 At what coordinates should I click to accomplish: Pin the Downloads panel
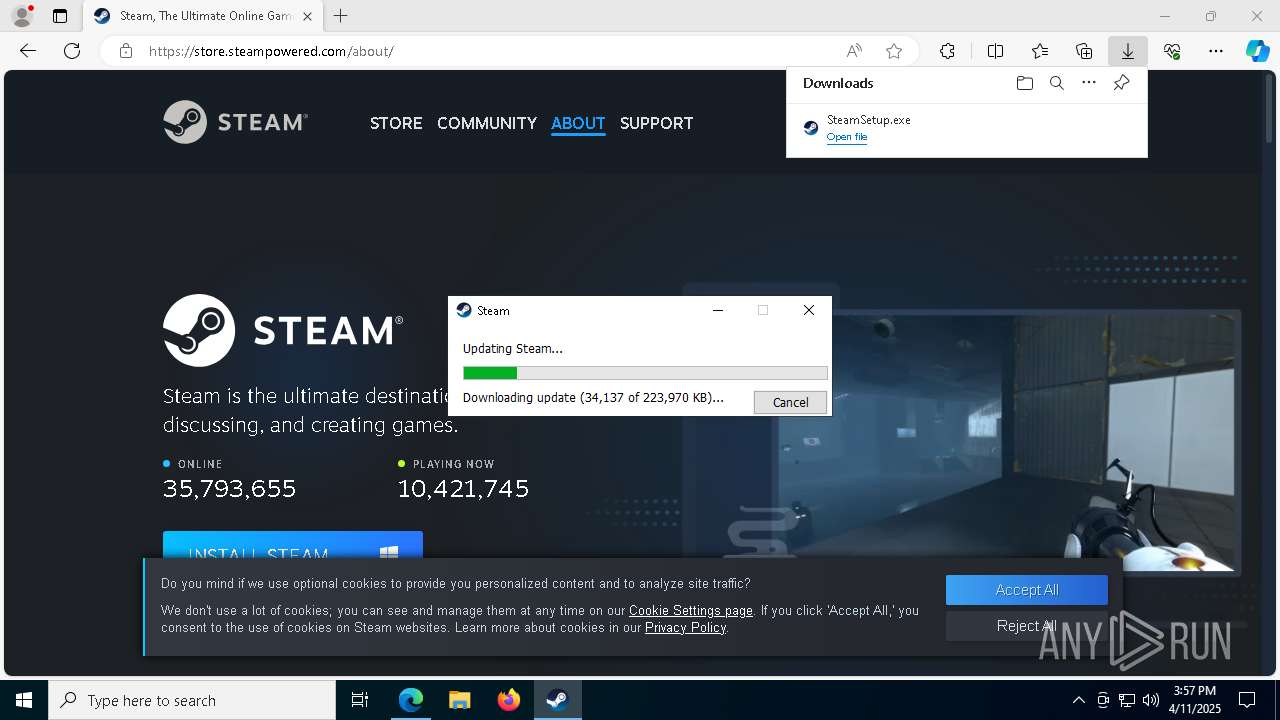(x=1121, y=83)
